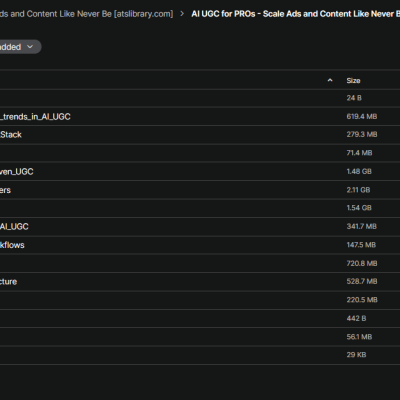400x400 pixels.
Task: Select the size value 619.4 MB
Action: tap(362, 117)
